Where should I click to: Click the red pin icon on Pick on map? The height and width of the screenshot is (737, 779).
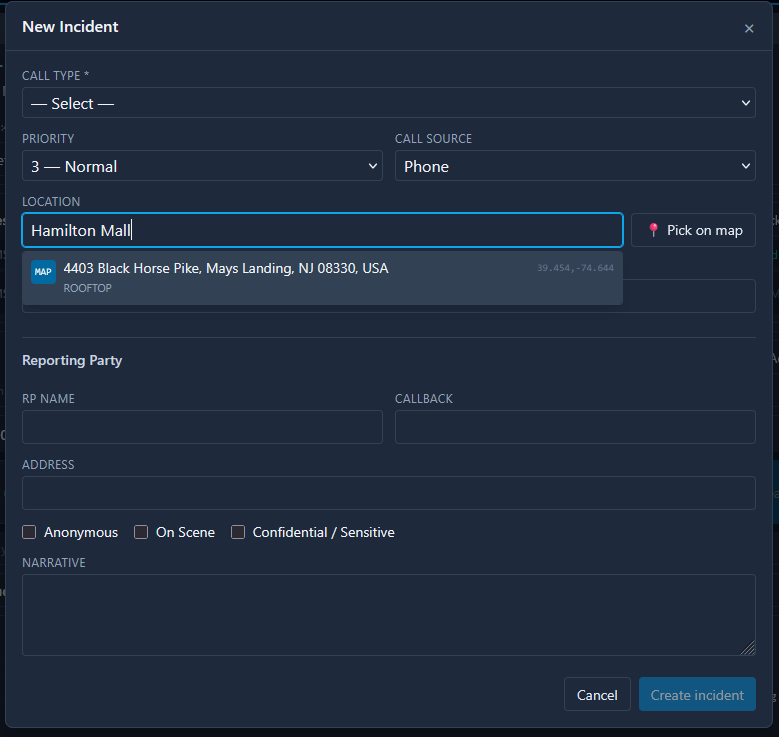(x=653, y=230)
